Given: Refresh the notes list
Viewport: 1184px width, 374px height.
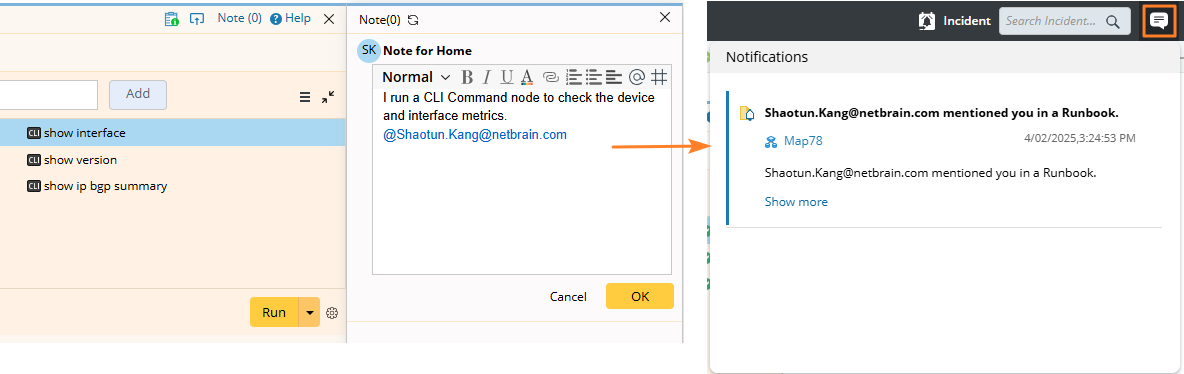Looking at the screenshot, I should [412, 20].
